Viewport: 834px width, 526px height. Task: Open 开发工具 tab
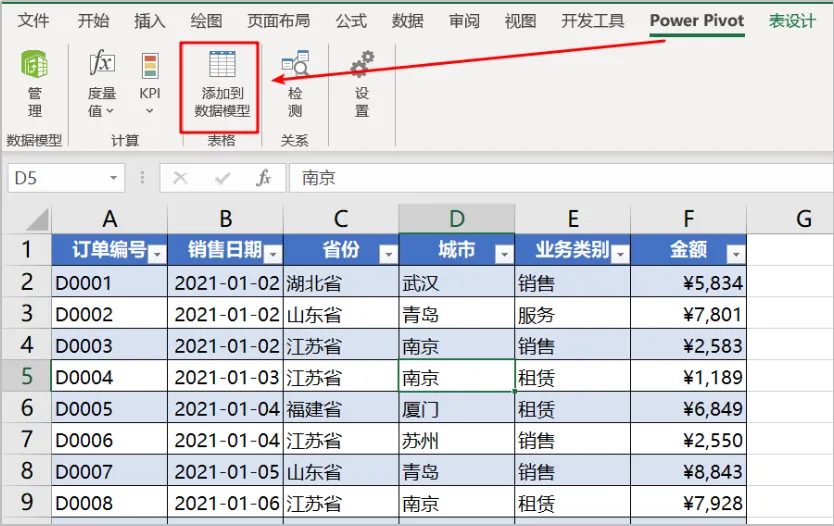(x=593, y=20)
